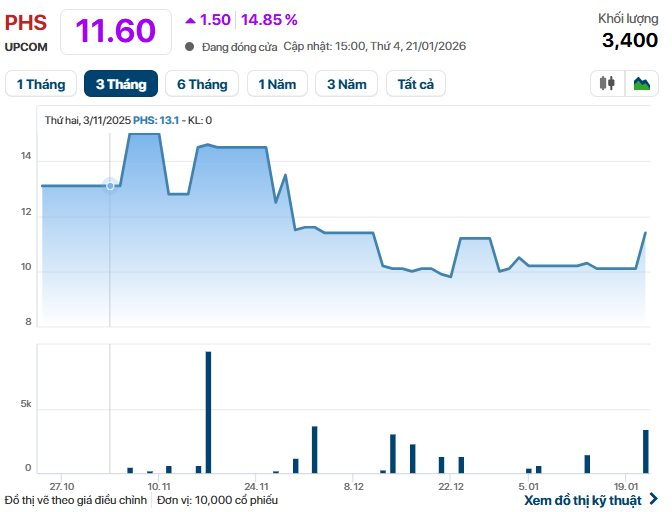Viewport: 672px width, 512px height.
Task: Select the active 3 Tháng range tab
Action: click(121, 84)
